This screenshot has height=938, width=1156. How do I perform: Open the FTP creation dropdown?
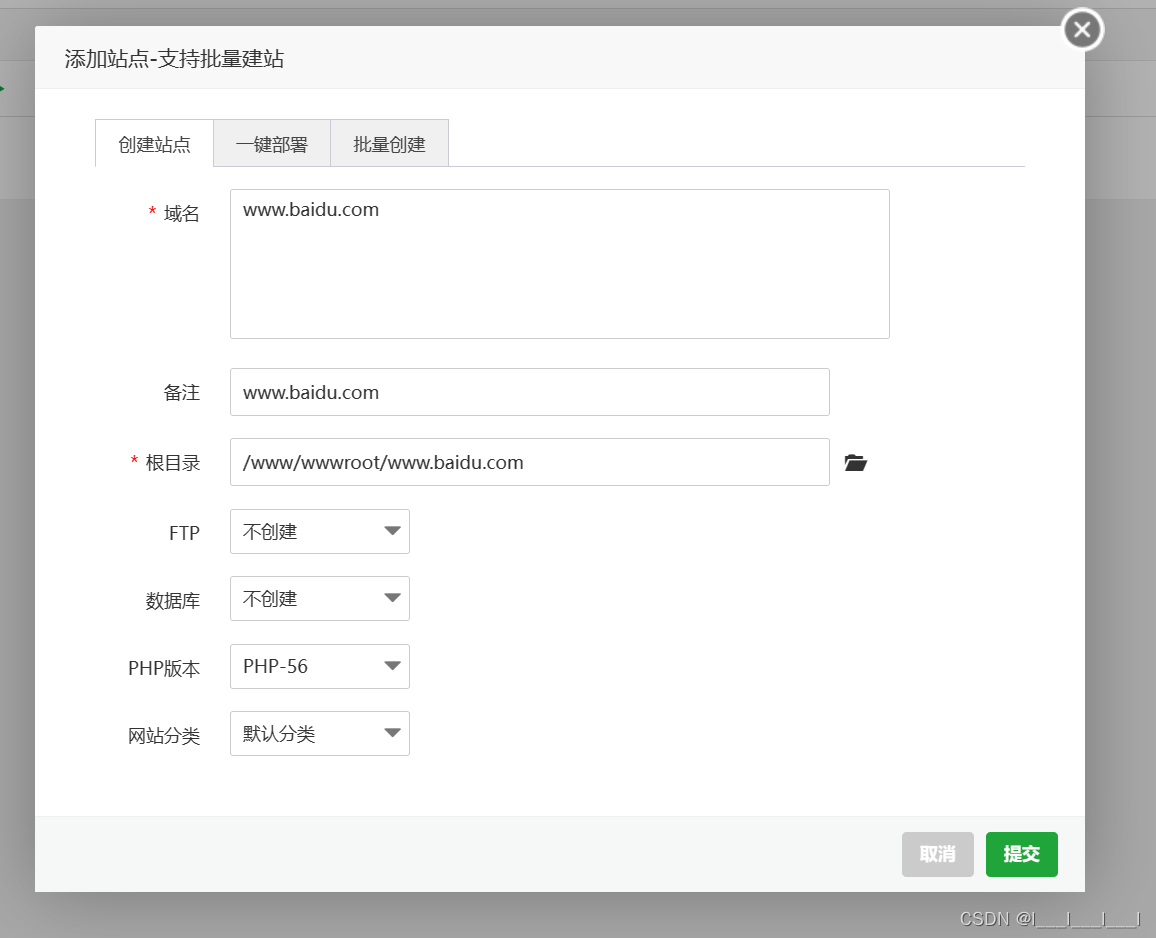click(319, 531)
